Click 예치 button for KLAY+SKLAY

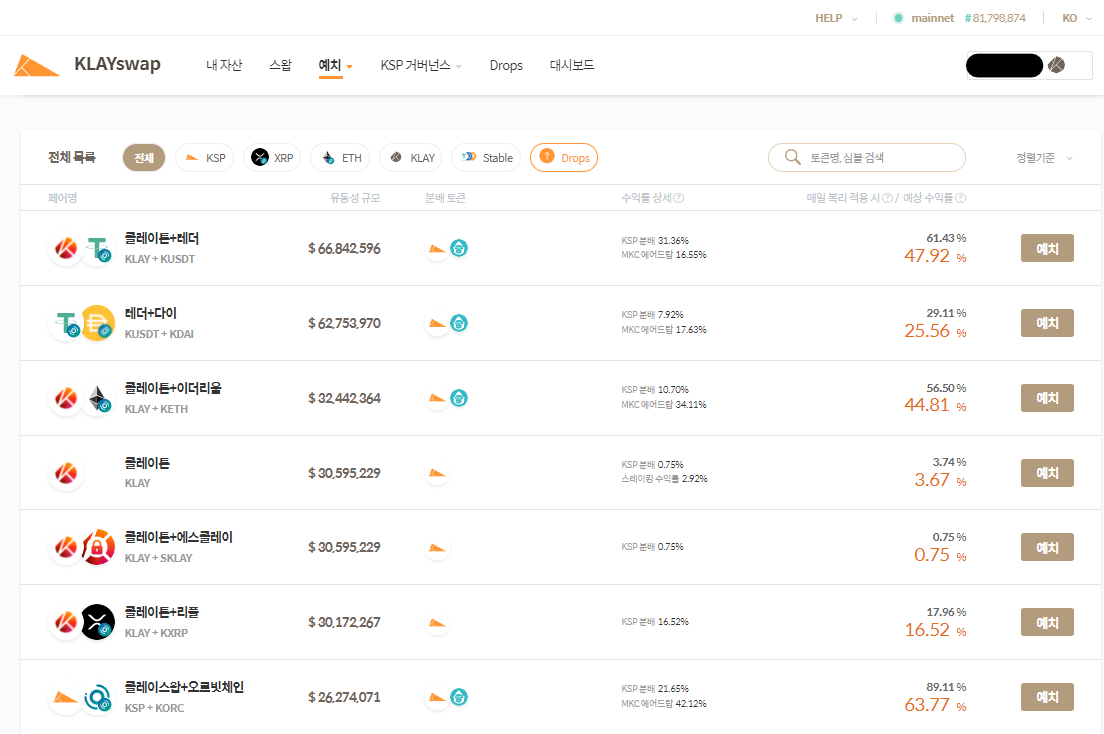click(1047, 547)
